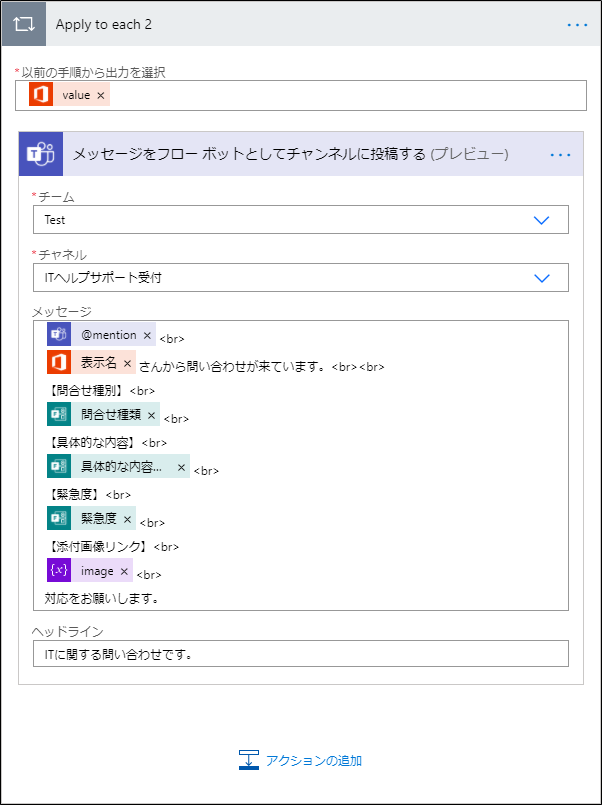This screenshot has width=602, height=805.
Task: Click the Teams icon in the action header
Action: (x=41, y=154)
